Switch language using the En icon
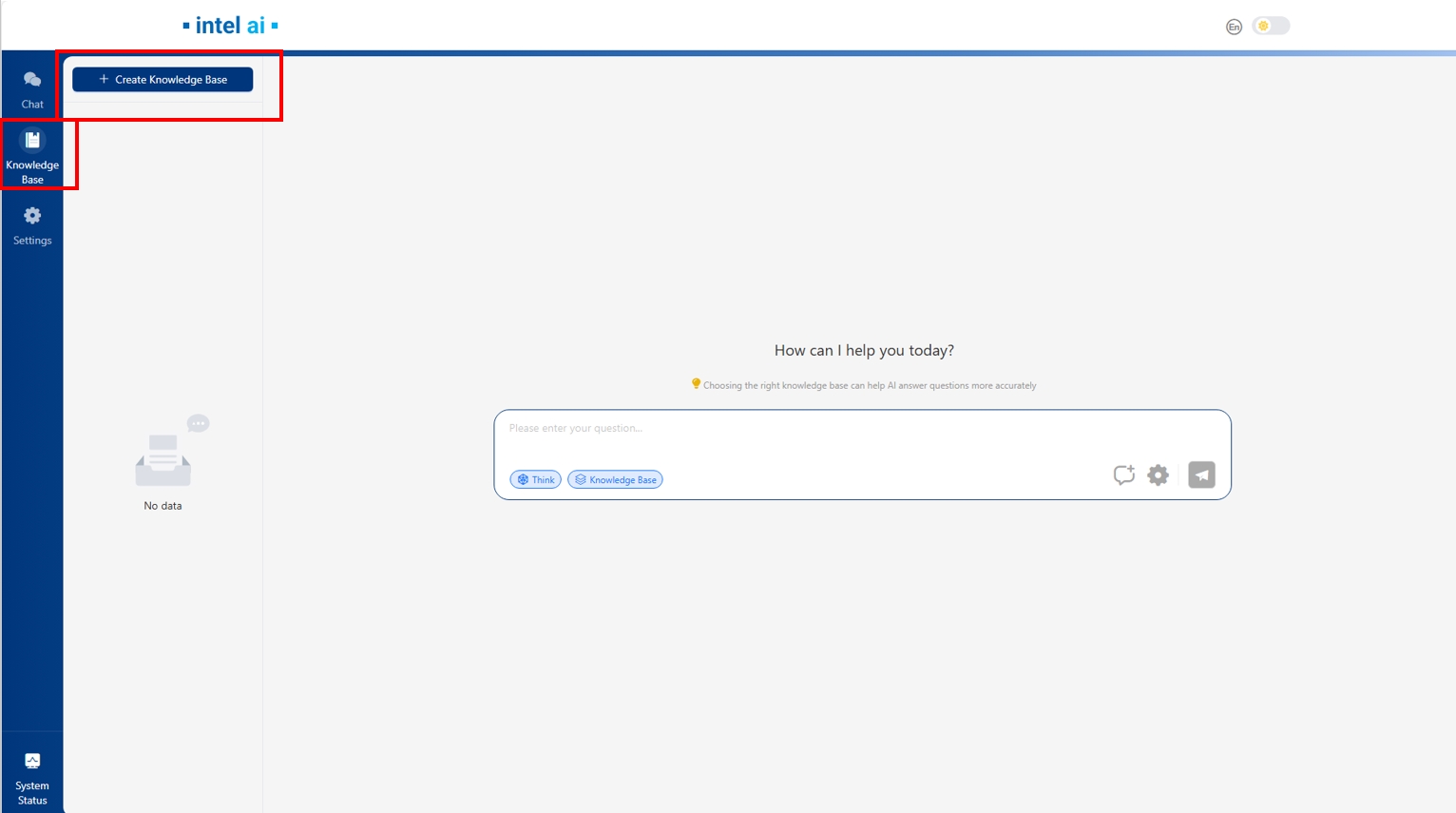This screenshot has height=813, width=1456. tap(1234, 27)
